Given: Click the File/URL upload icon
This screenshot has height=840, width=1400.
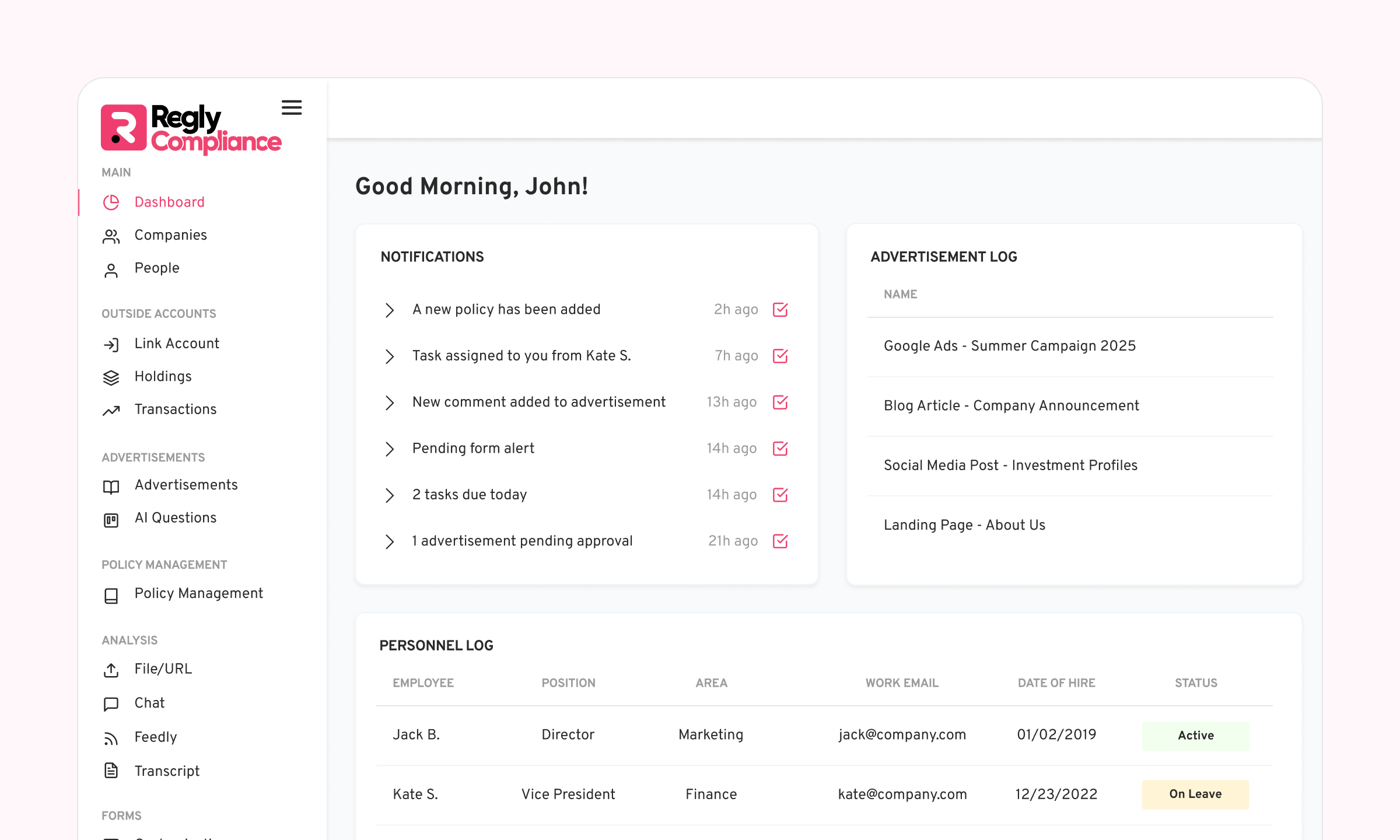Looking at the screenshot, I should coord(111,670).
